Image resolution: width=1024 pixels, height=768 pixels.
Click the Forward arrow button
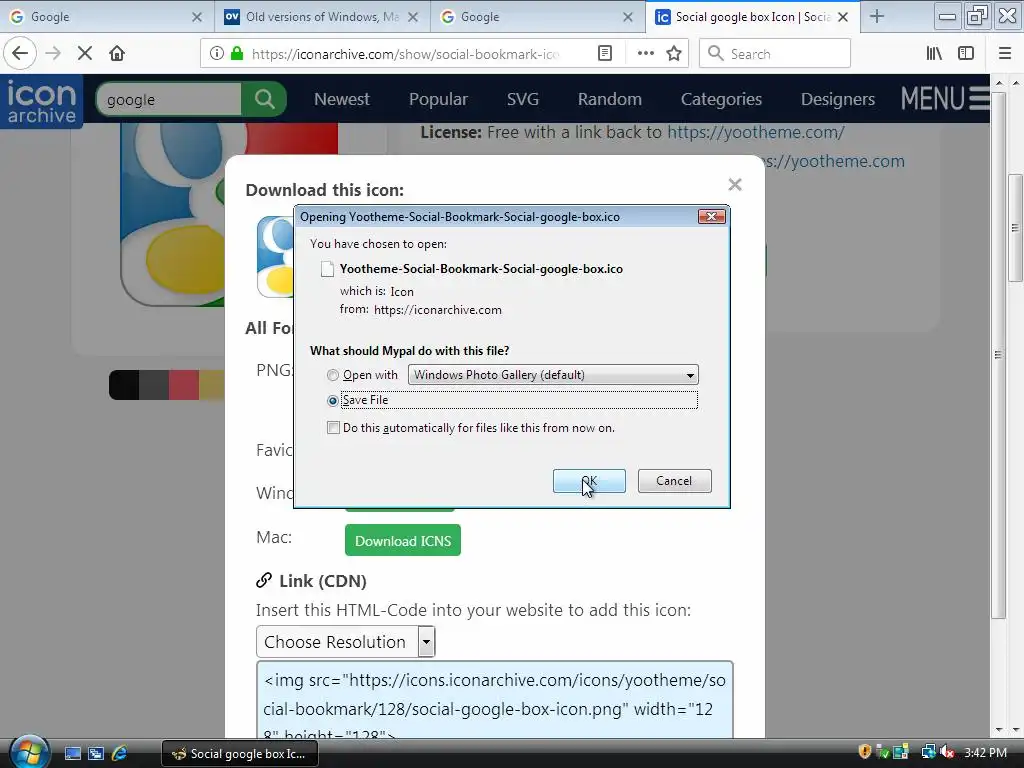53,53
